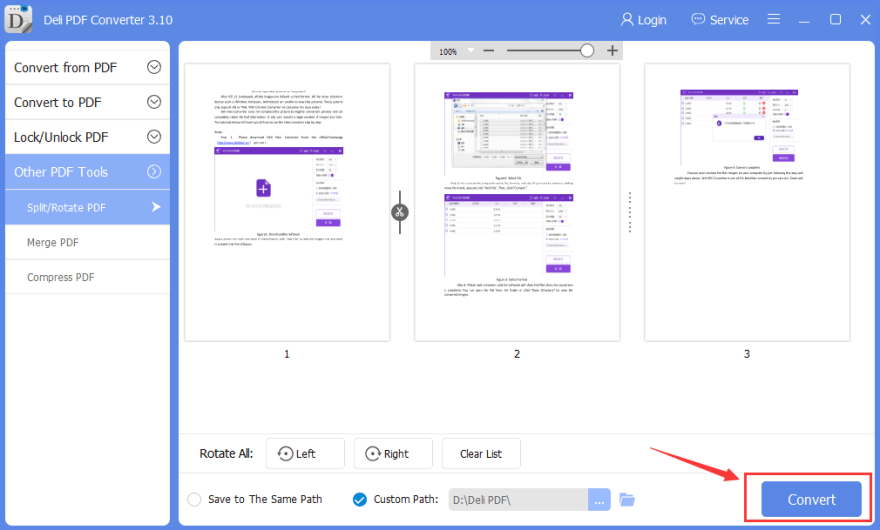Select page 1 thumbnail
This screenshot has width=880, height=530.
tap(287, 202)
